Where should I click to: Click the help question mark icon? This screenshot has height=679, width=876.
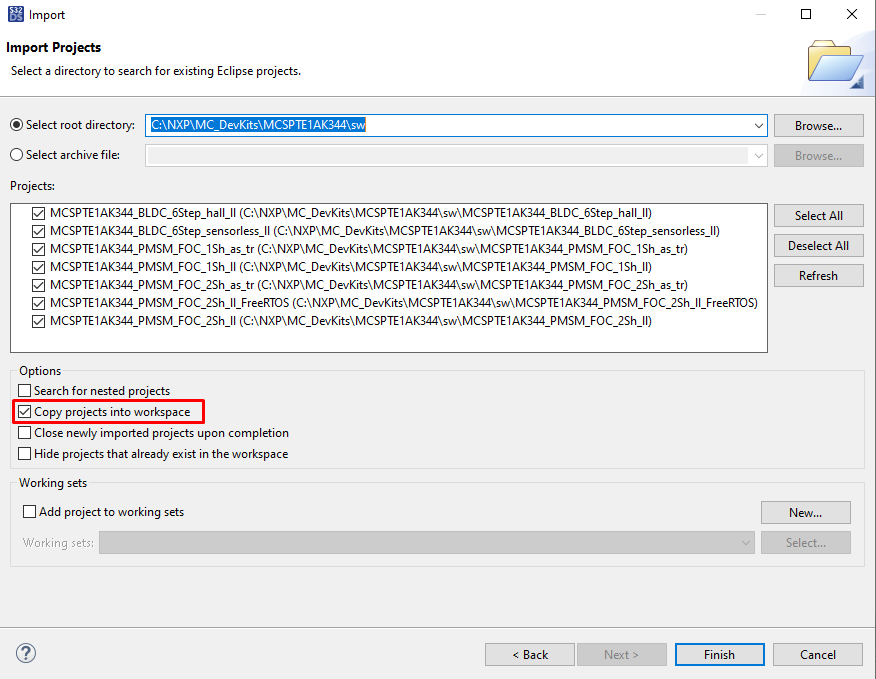(x=27, y=653)
